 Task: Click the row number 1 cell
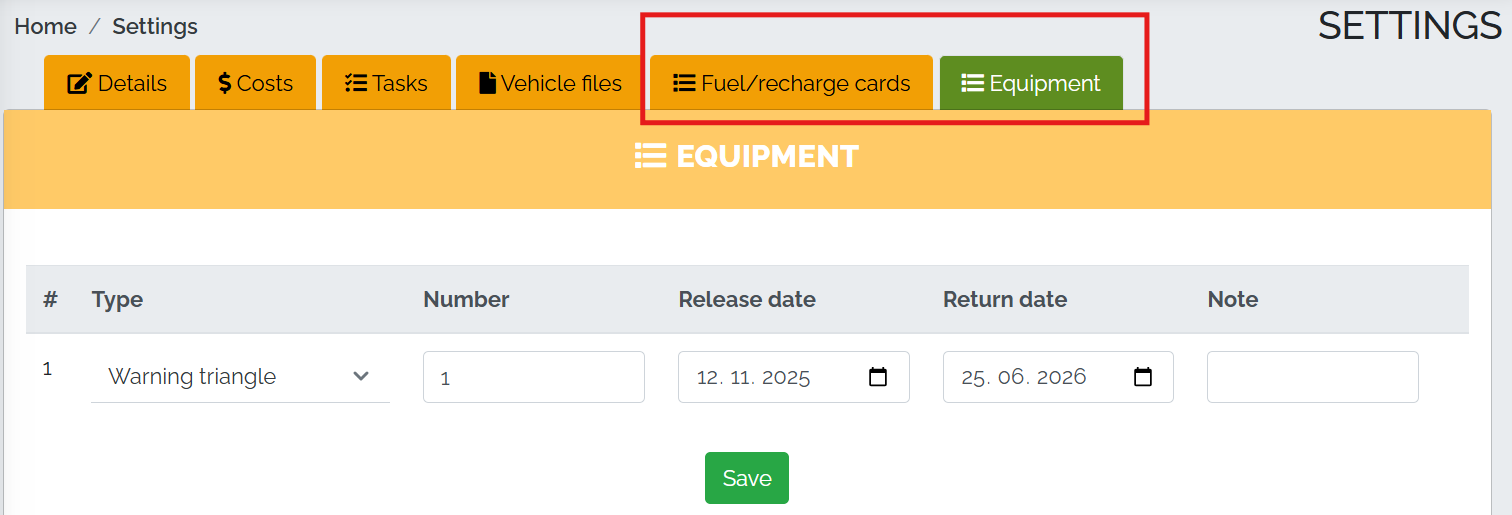[x=47, y=369]
